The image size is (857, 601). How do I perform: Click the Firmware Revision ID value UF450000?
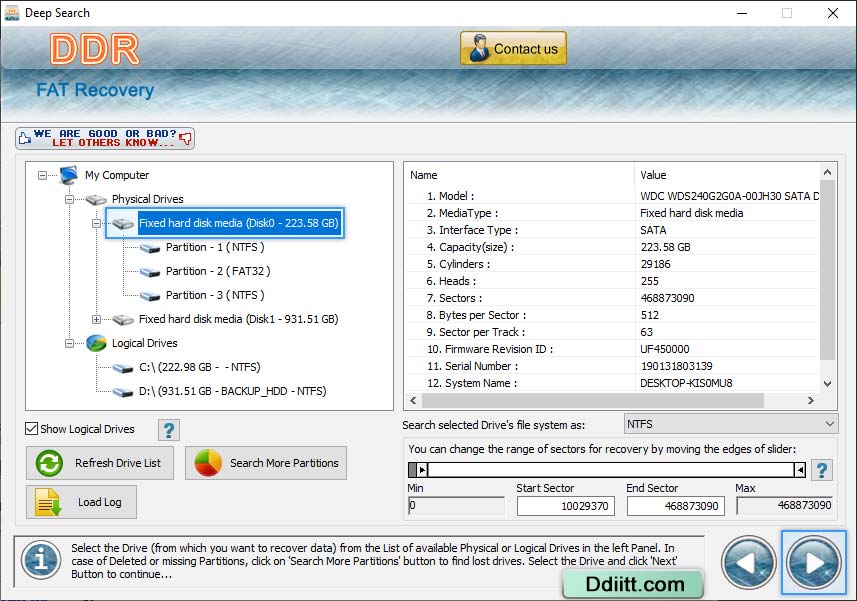coord(665,349)
